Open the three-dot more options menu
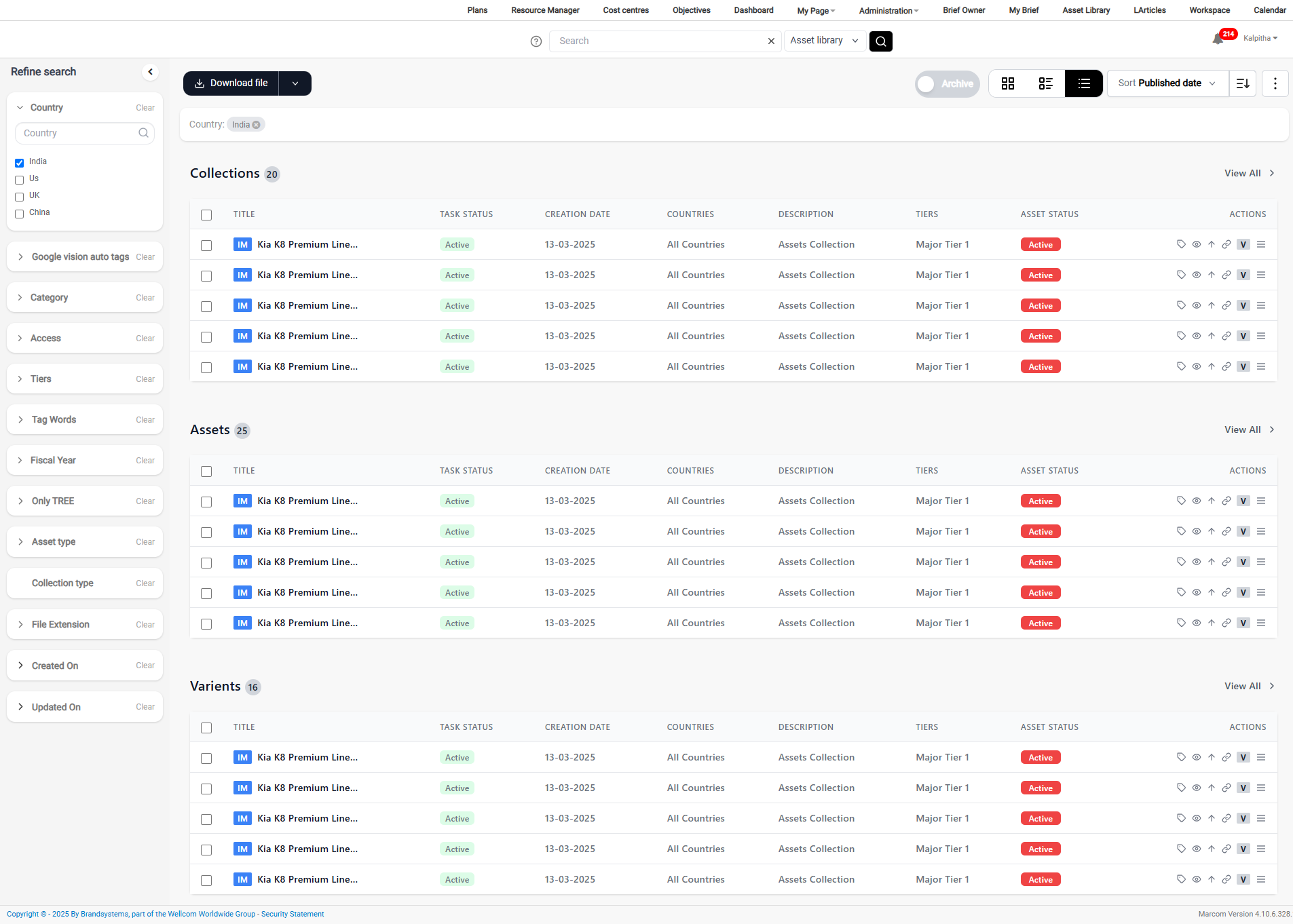 (1275, 83)
